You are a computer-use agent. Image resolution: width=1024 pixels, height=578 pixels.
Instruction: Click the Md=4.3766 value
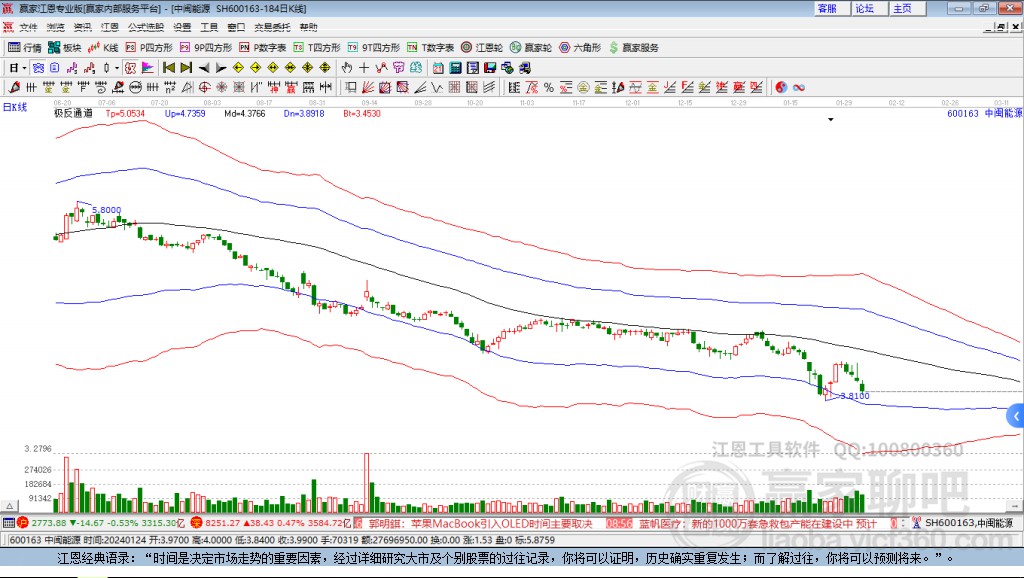[x=244, y=113]
